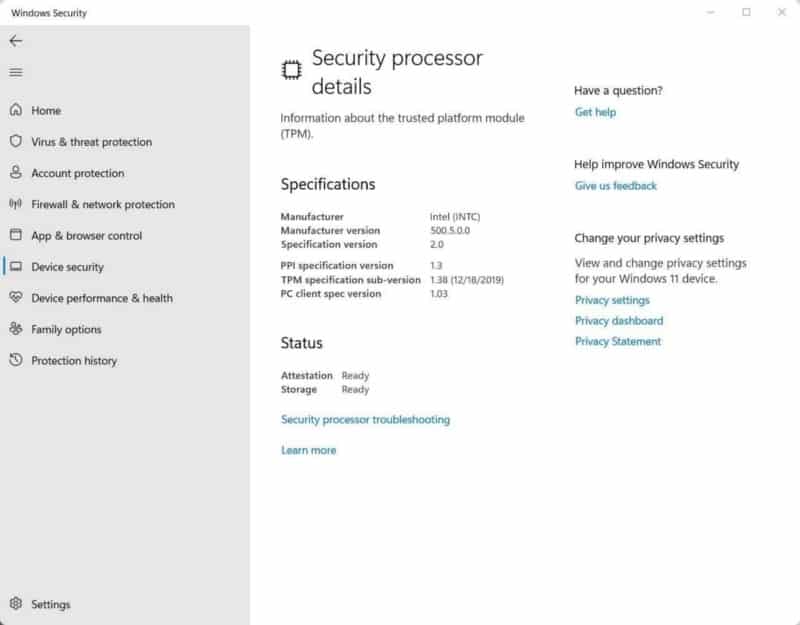This screenshot has height=625, width=800.
Task: Click Learn more about TPM
Action: click(x=308, y=450)
